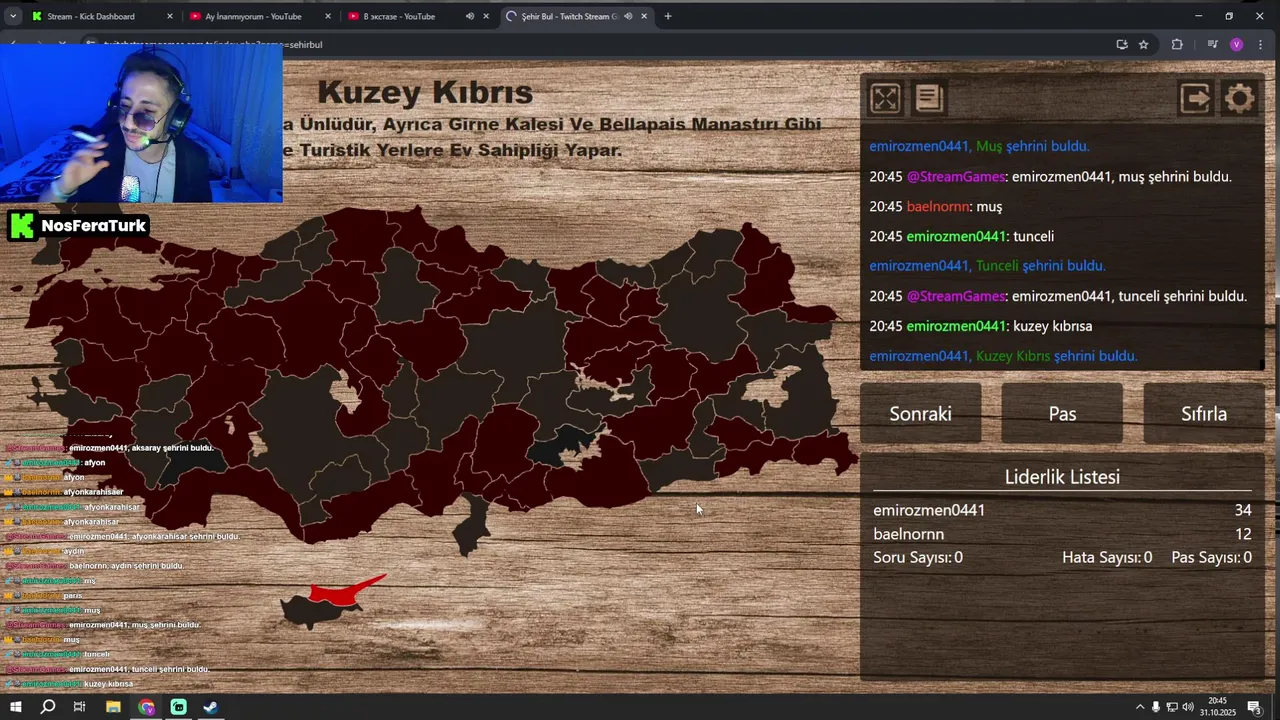The width and height of the screenshot is (1280, 720).
Task: Open the Chrome profile avatar
Action: point(1237,44)
